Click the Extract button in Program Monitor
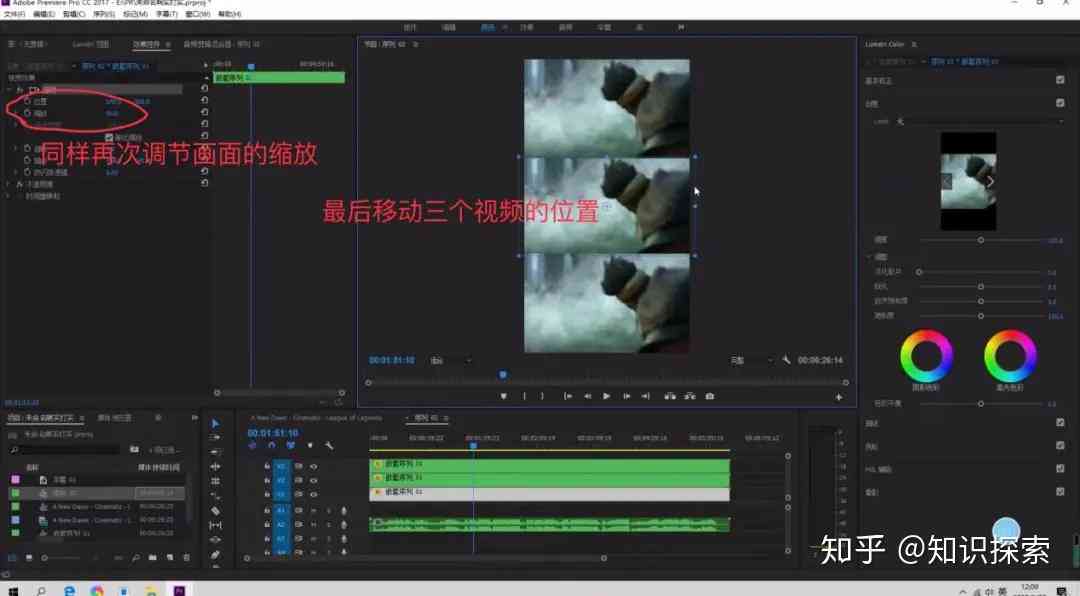 689,396
